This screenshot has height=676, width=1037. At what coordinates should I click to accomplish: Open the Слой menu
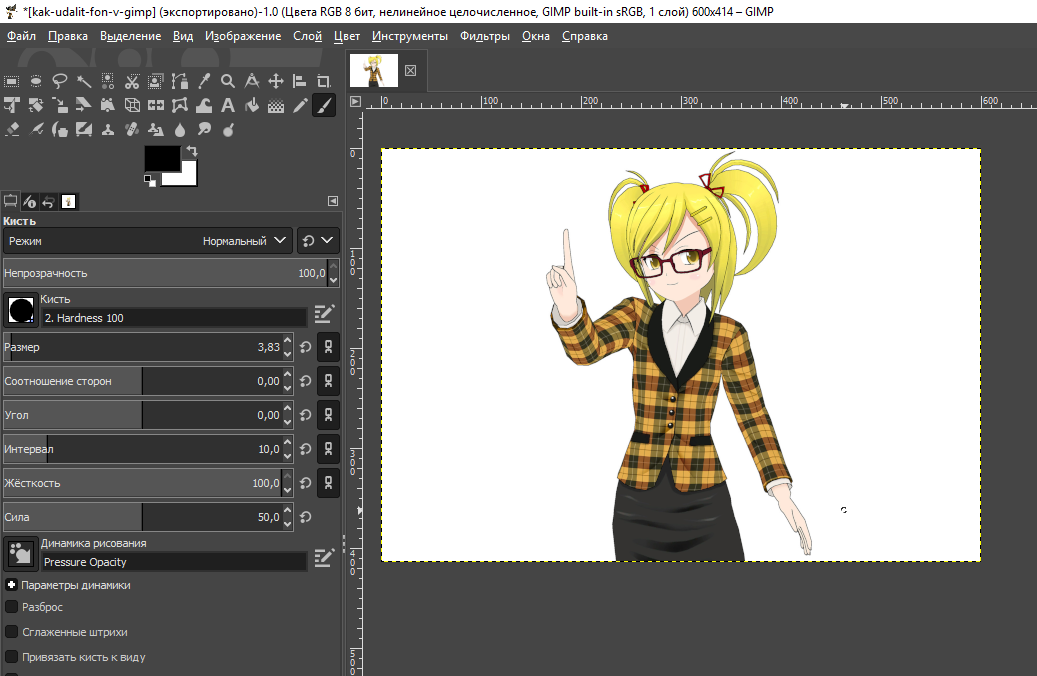[308, 36]
